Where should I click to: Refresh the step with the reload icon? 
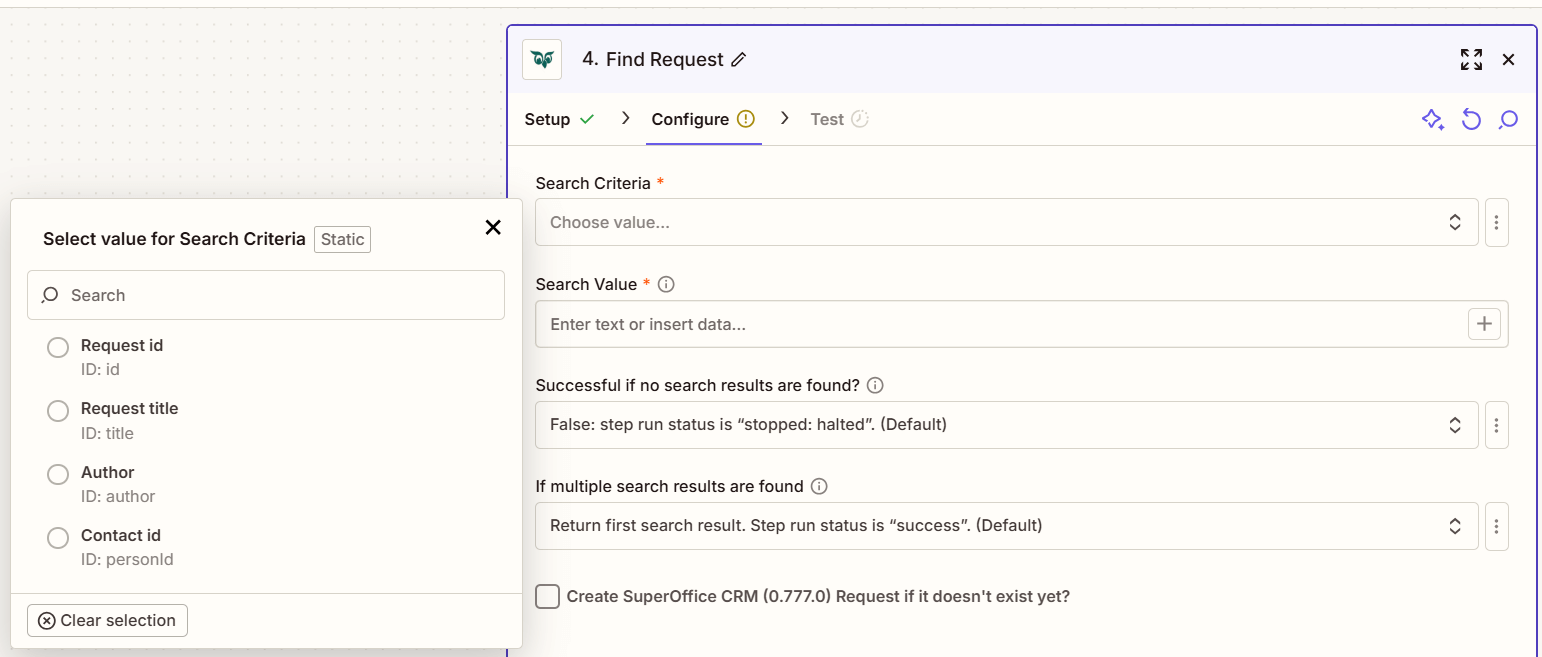tap(1470, 119)
